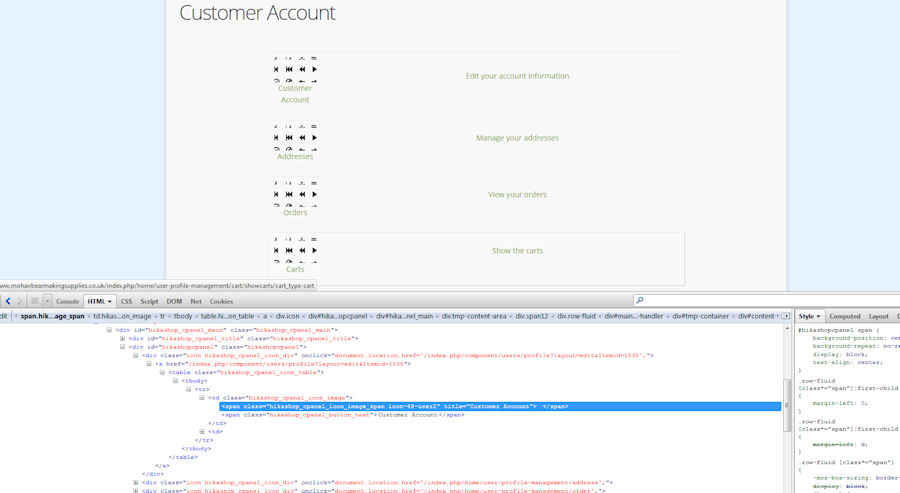Image resolution: width=900 pixels, height=493 pixels.
Task: Select the hikashop_cpanel_button_text span line
Action: click(343, 415)
